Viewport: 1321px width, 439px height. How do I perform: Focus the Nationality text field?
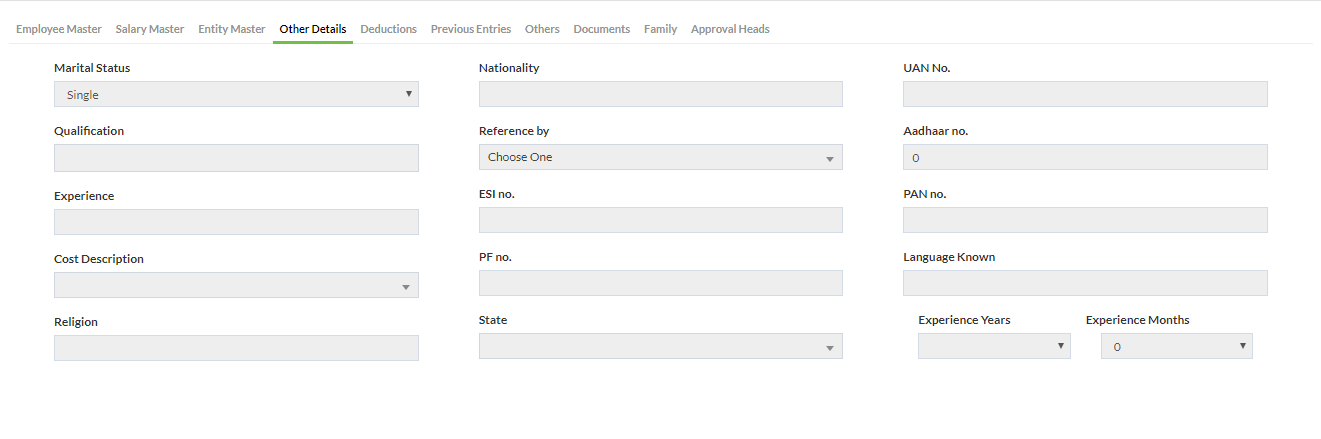[660, 94]
